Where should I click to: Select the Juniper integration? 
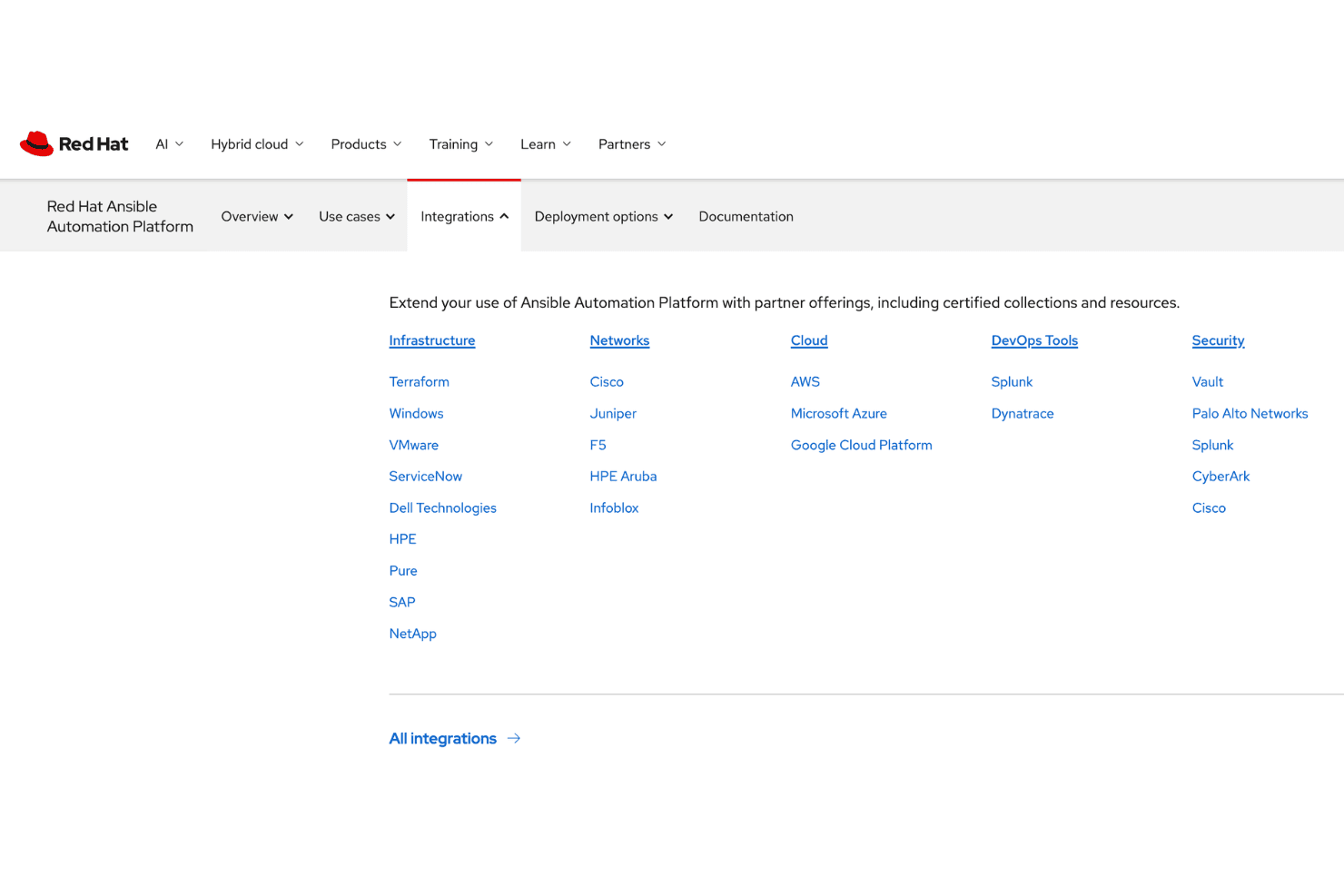tap(613, 413)
